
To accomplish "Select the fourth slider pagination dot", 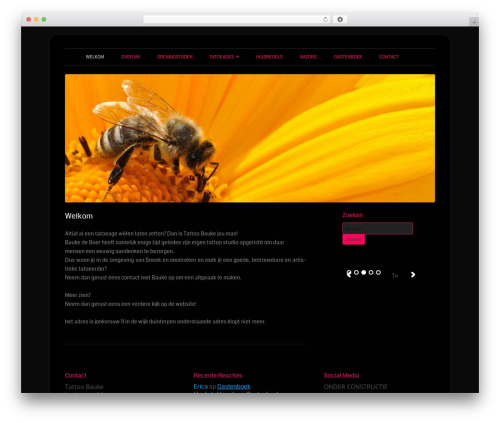I will (x=371, y=272).
